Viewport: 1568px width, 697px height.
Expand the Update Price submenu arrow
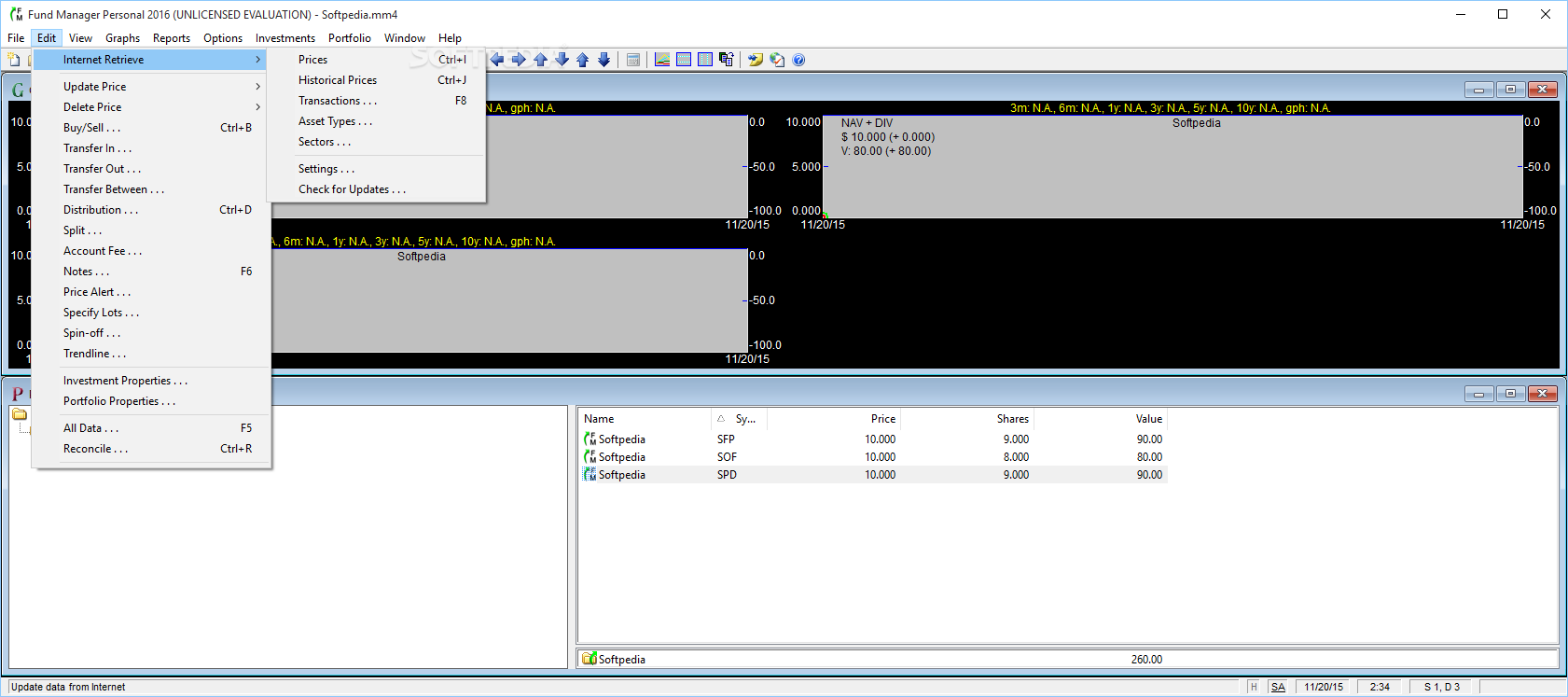tap(258, 87)
